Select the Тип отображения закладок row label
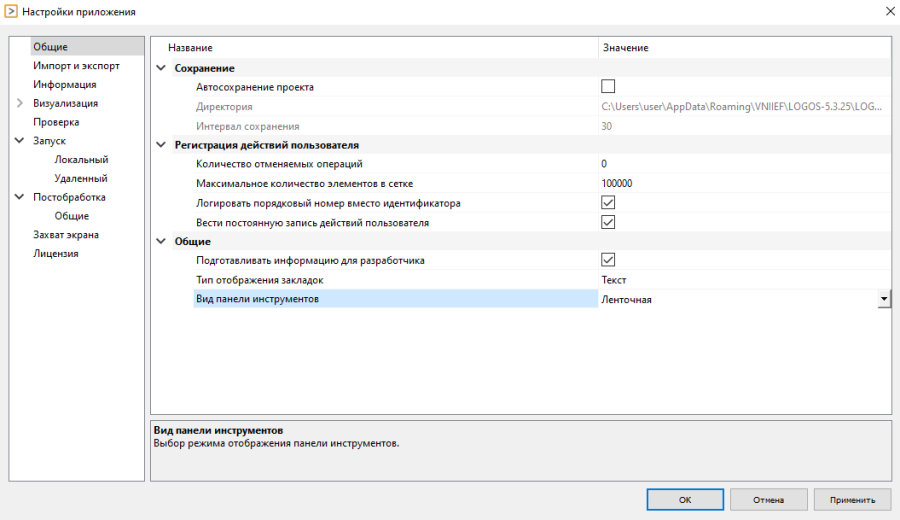This screenshot has width=900, height=520. pyautogui.click(x=259, y=280)
